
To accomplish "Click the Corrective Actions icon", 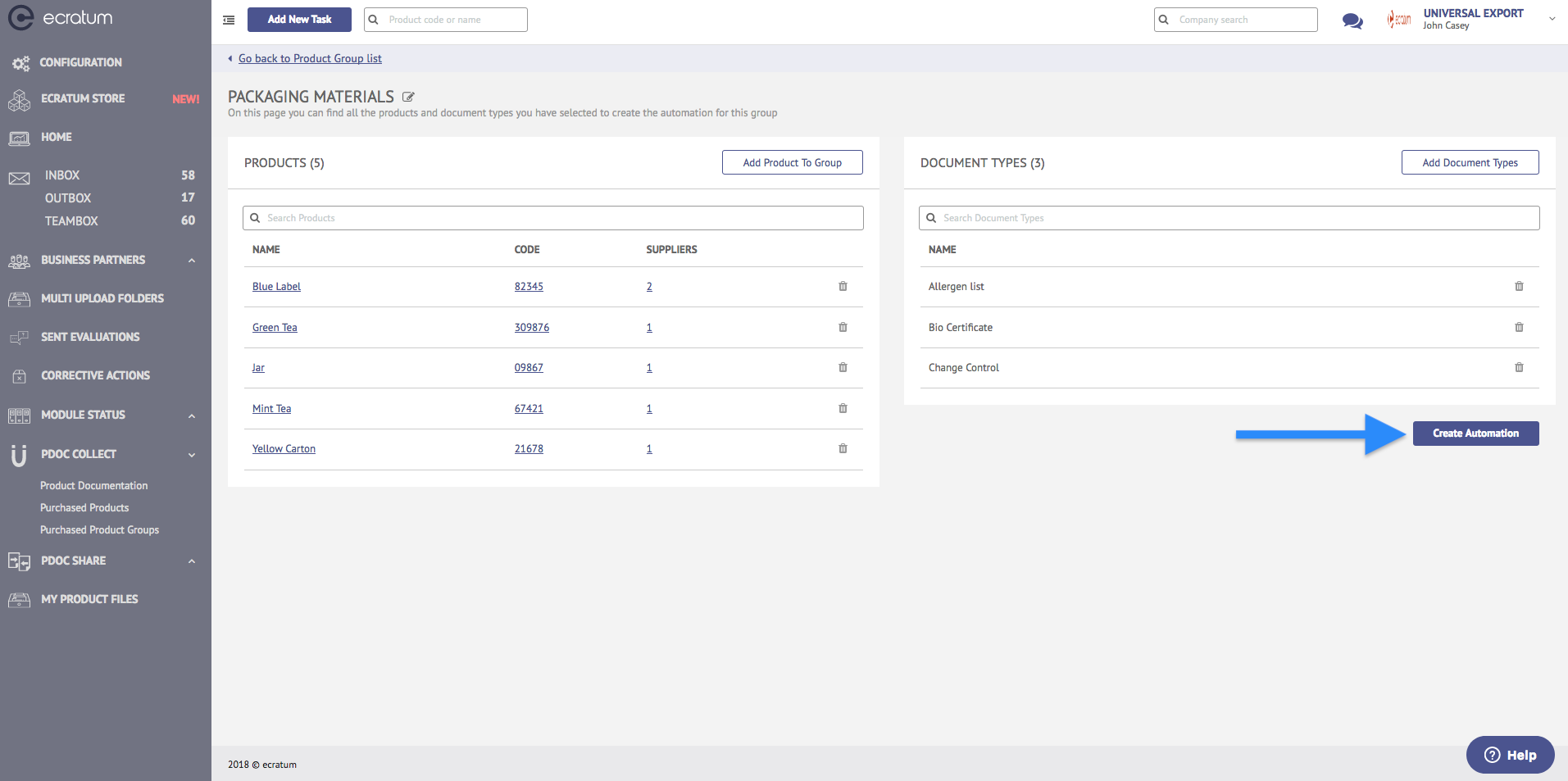I will coord(19,376).
